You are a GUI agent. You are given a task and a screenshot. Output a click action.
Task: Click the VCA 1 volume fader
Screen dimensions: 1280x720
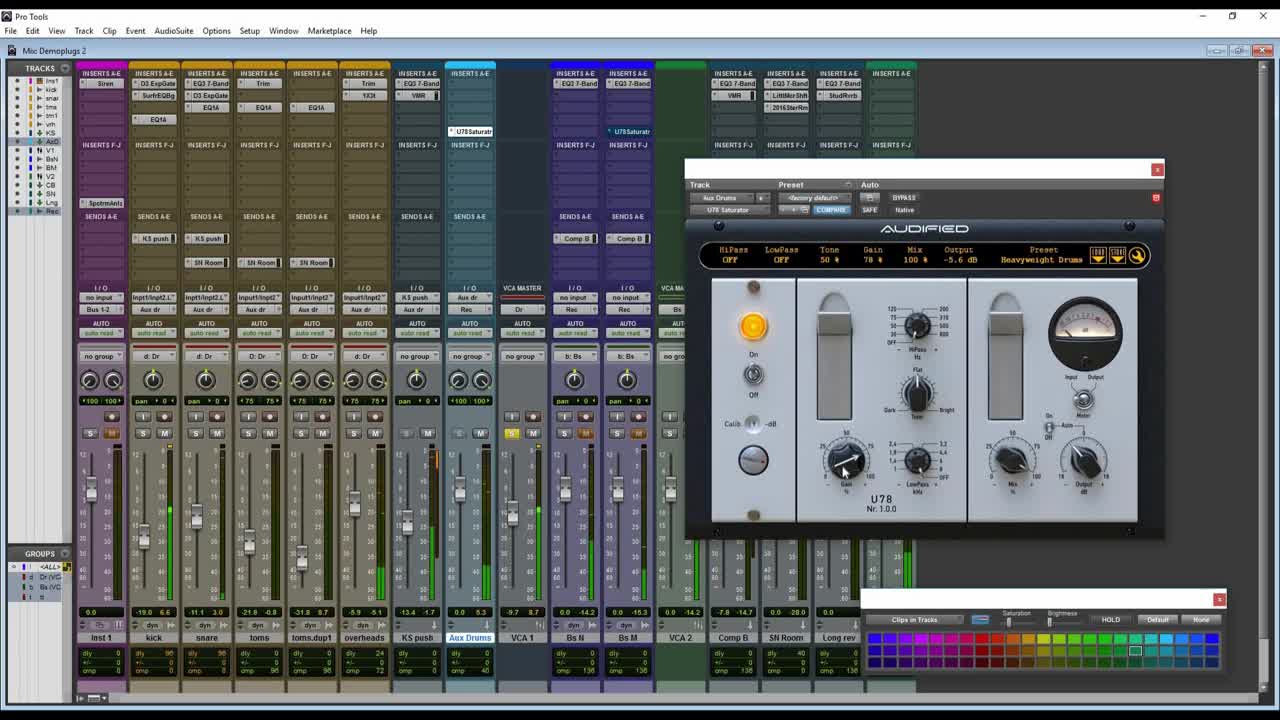coord(512,514)
